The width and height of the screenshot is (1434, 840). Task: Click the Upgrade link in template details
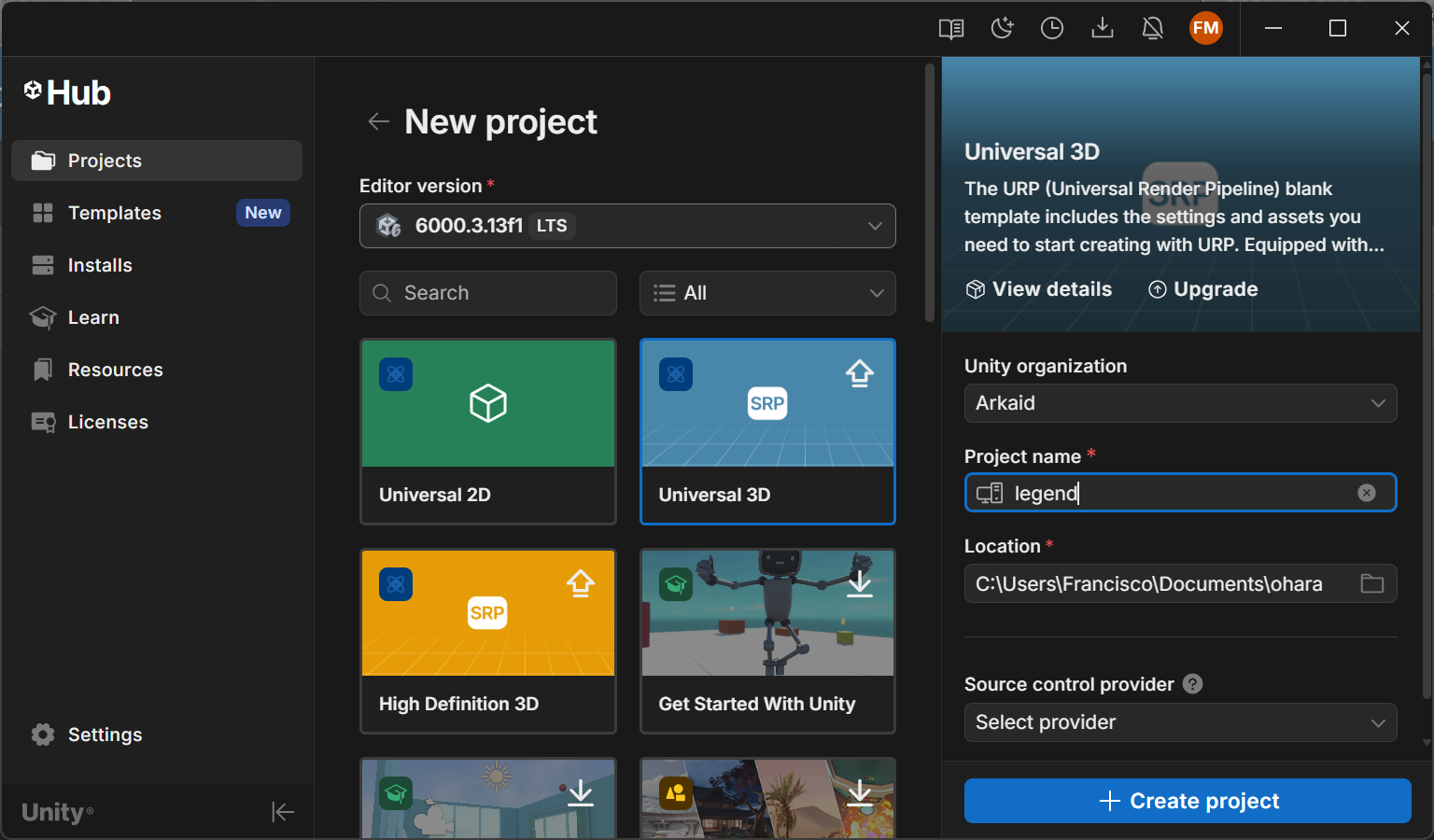1203,289
